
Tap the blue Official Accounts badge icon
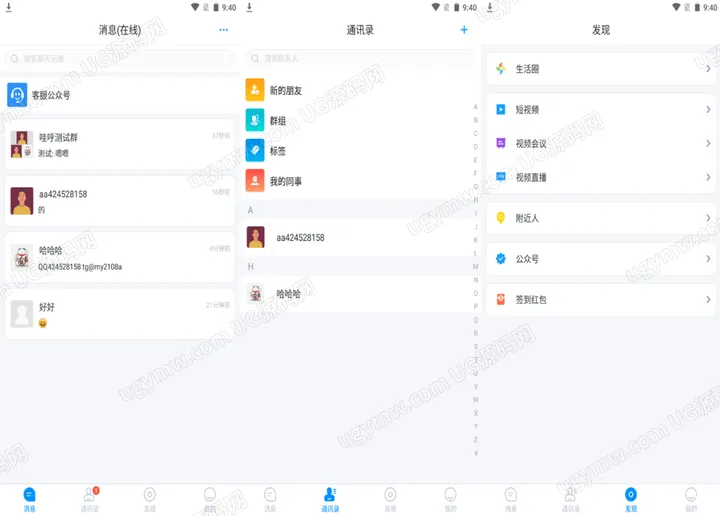pyautogui.click(x=501, y=259)
